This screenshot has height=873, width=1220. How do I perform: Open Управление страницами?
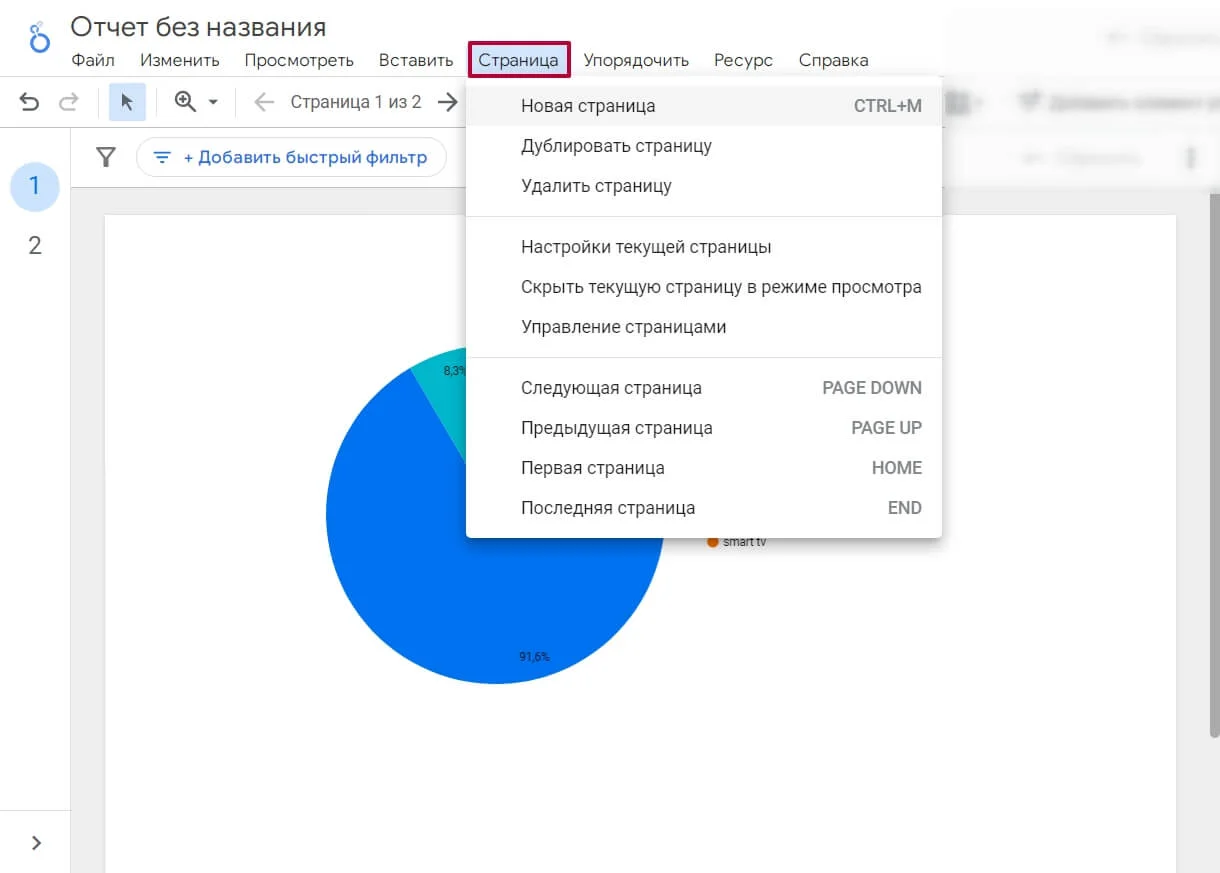[x=704, y=327]
